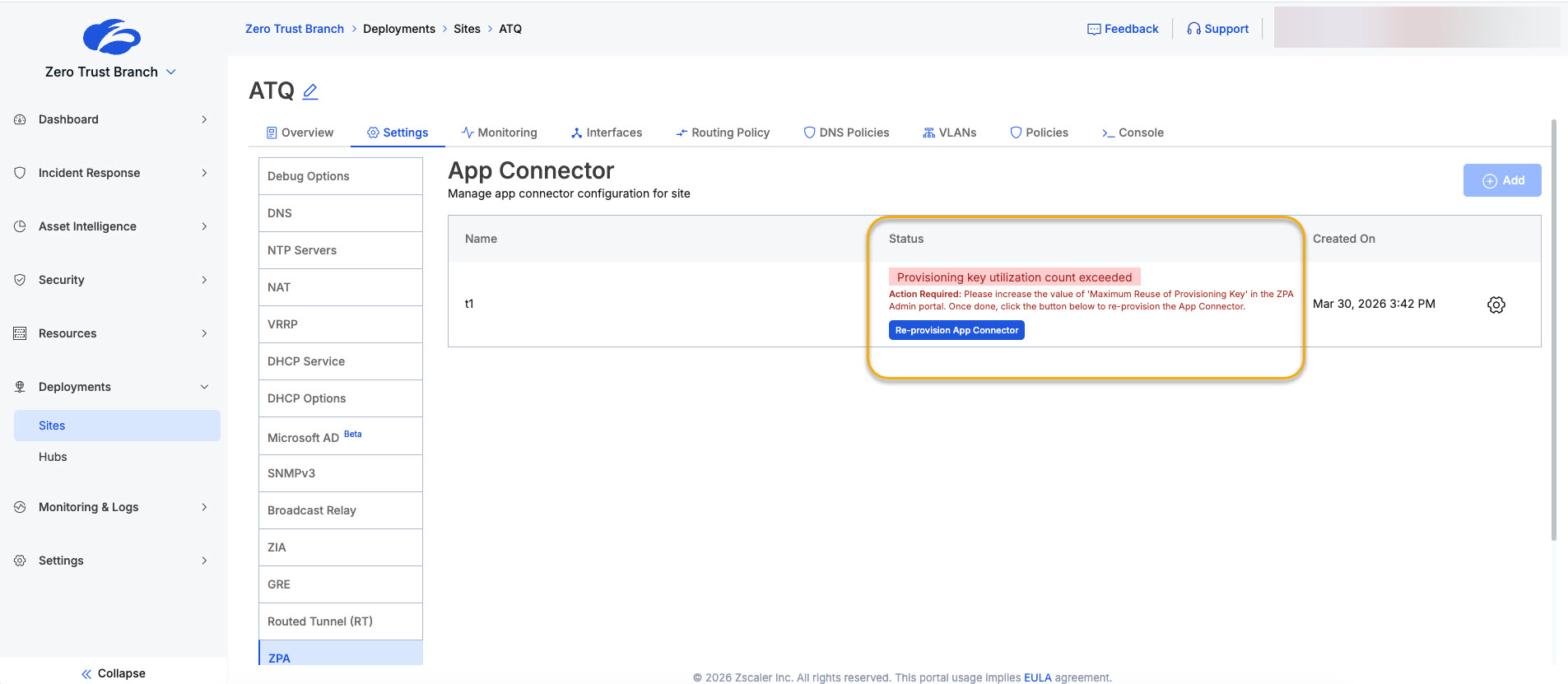Screen dimensions: 1568x684
Task: Open DHCP Service settings
Action: (341, 361)
